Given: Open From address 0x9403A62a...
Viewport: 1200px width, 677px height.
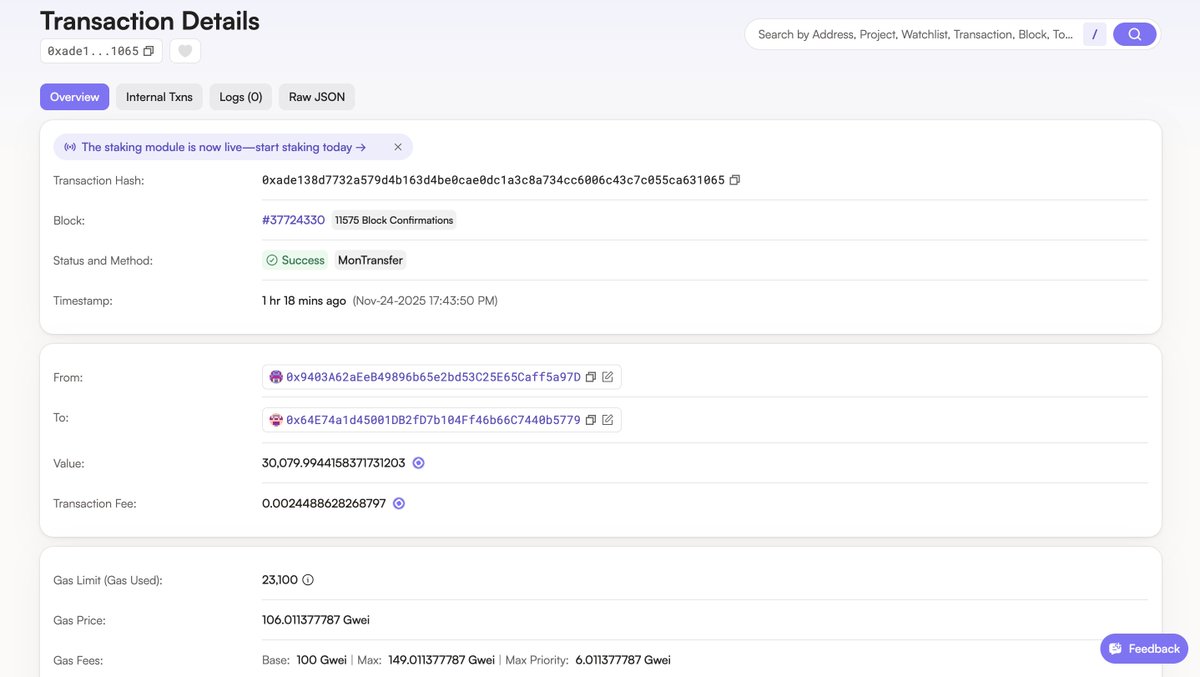Looking at the screenshot, I should click(x=433, y=377).
